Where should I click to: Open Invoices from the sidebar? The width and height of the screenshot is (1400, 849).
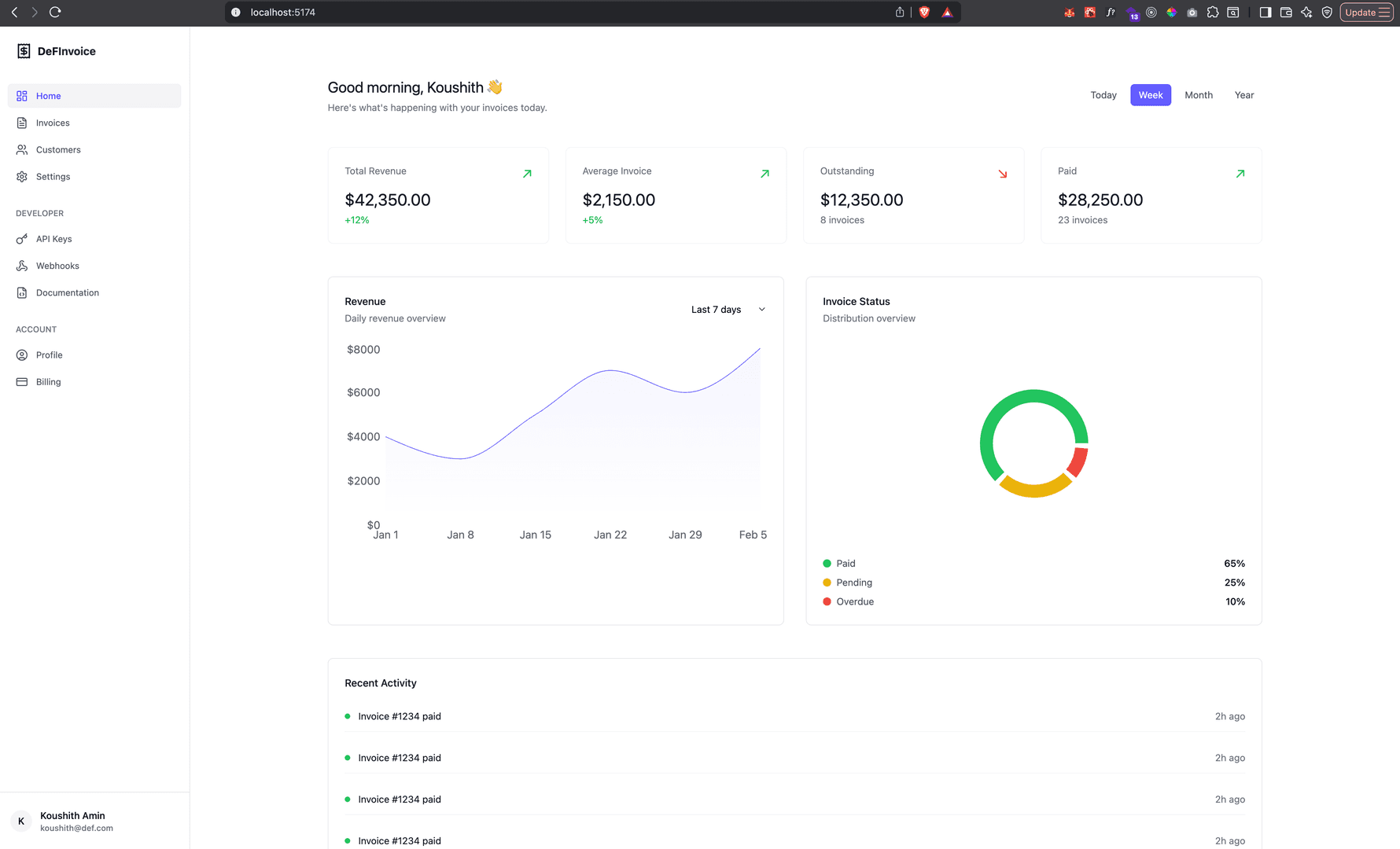(x=53, y=123)
